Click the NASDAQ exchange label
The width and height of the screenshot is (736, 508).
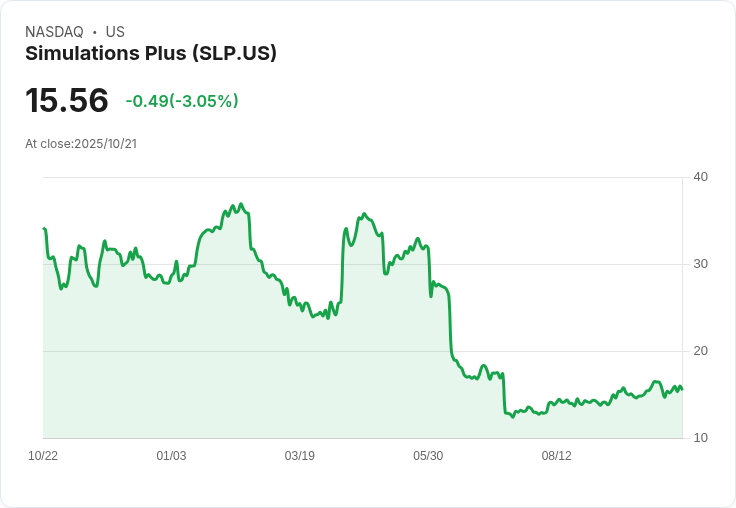[54, 32]
